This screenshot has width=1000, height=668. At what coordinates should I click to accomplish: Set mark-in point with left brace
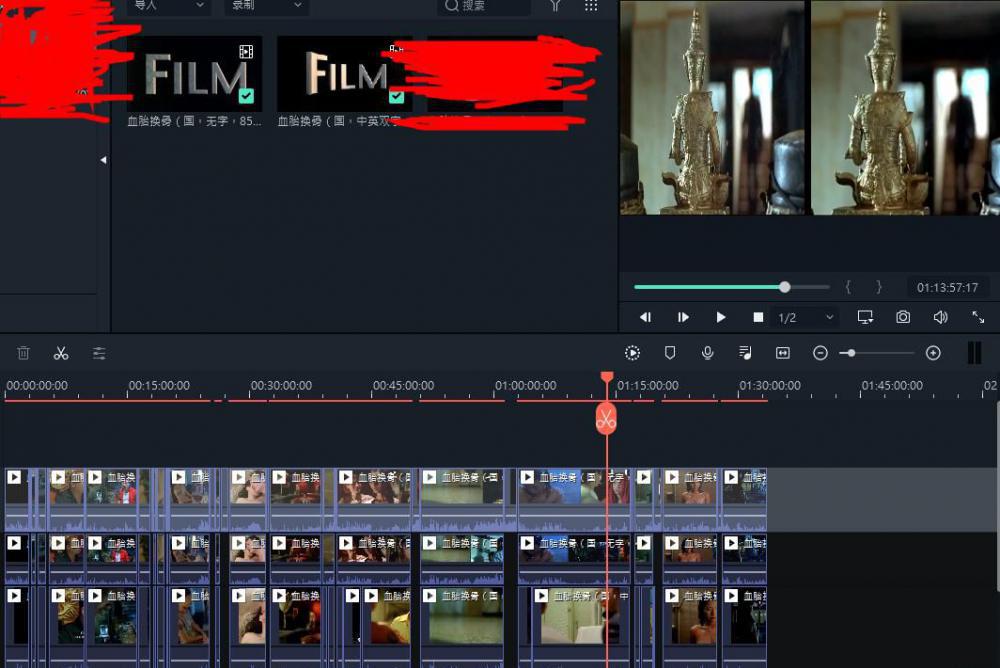click(848, 287)
